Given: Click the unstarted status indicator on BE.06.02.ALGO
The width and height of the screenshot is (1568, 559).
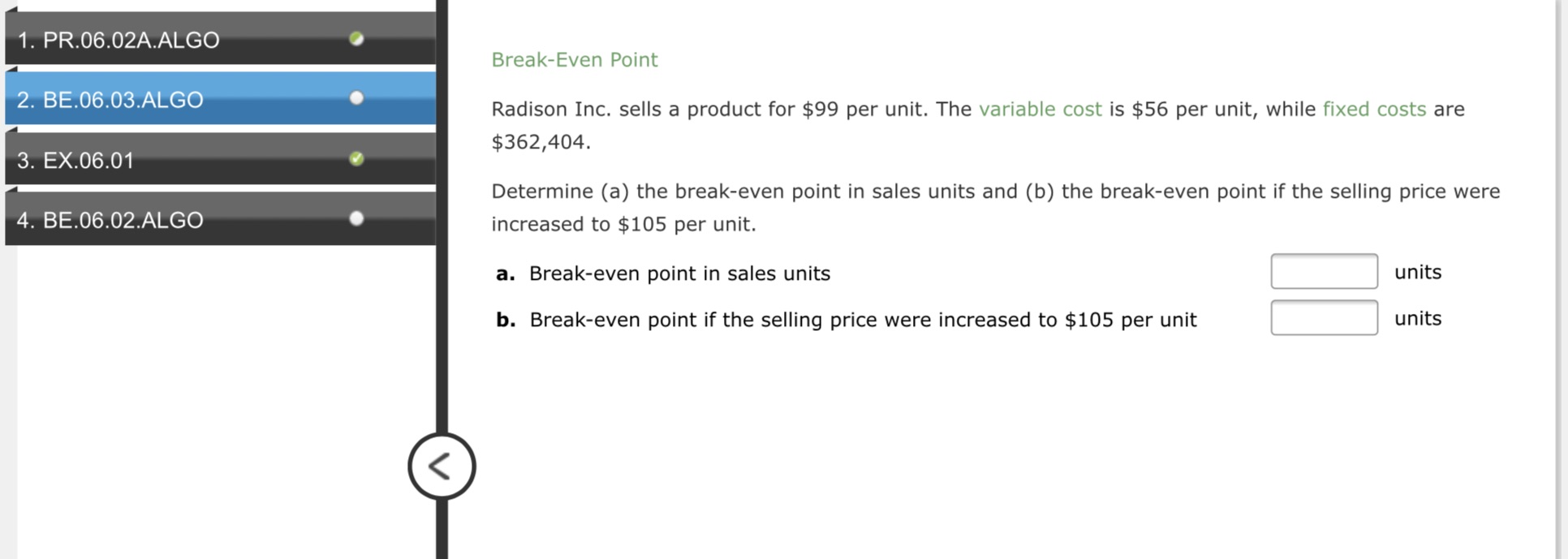Looking at the screenshot, I should [x=357, y=217].
